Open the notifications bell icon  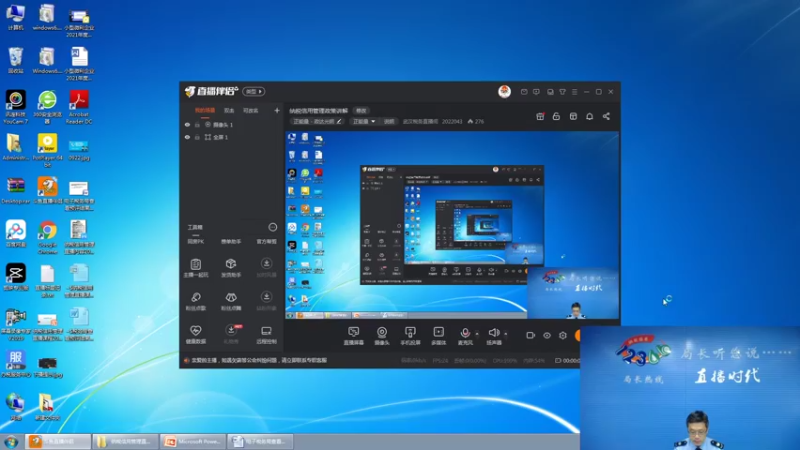[x=589, y=116]
